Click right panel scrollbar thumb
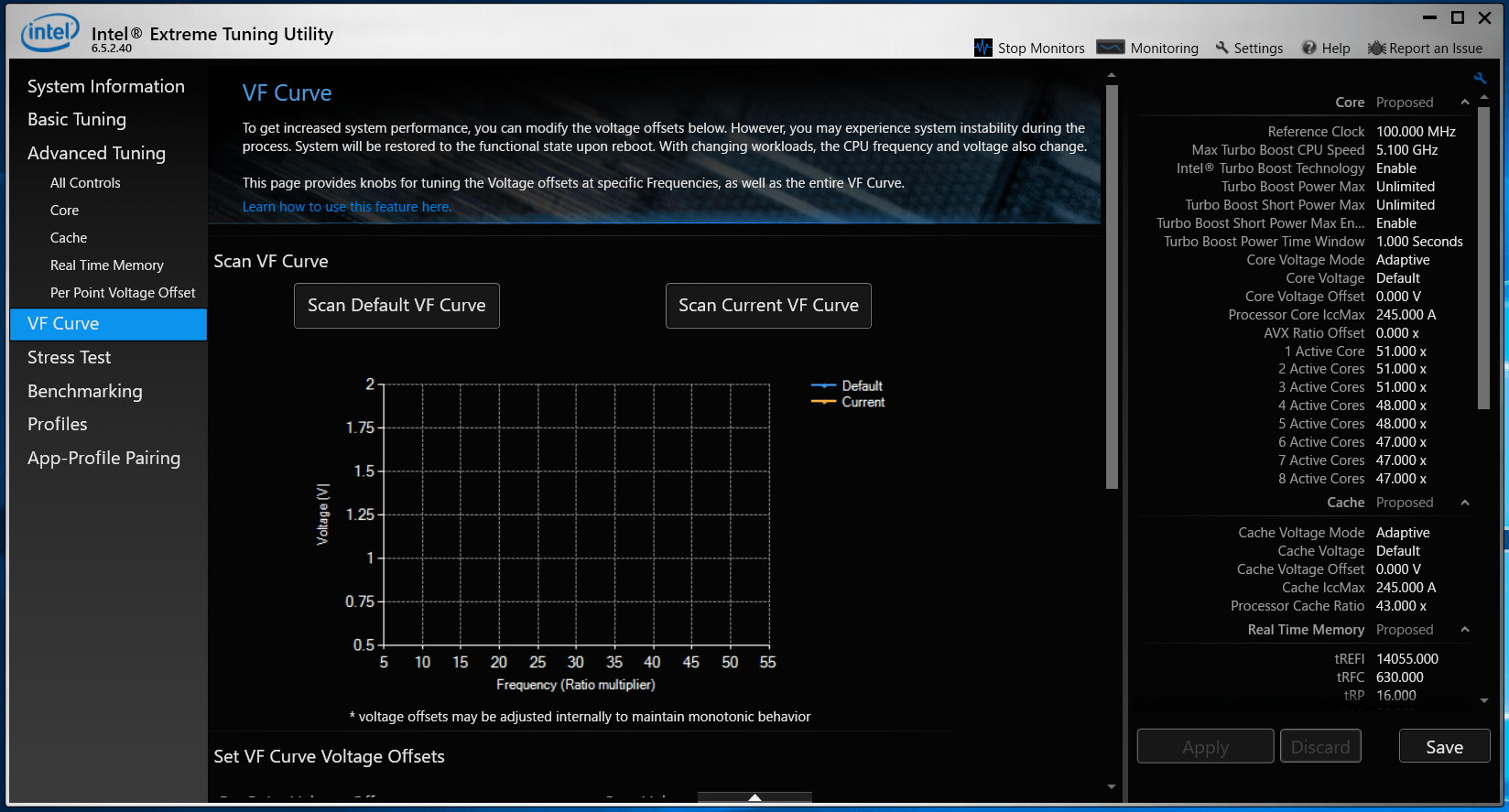The width and height of the screenshot is (1509, 812). (1484, 257)
